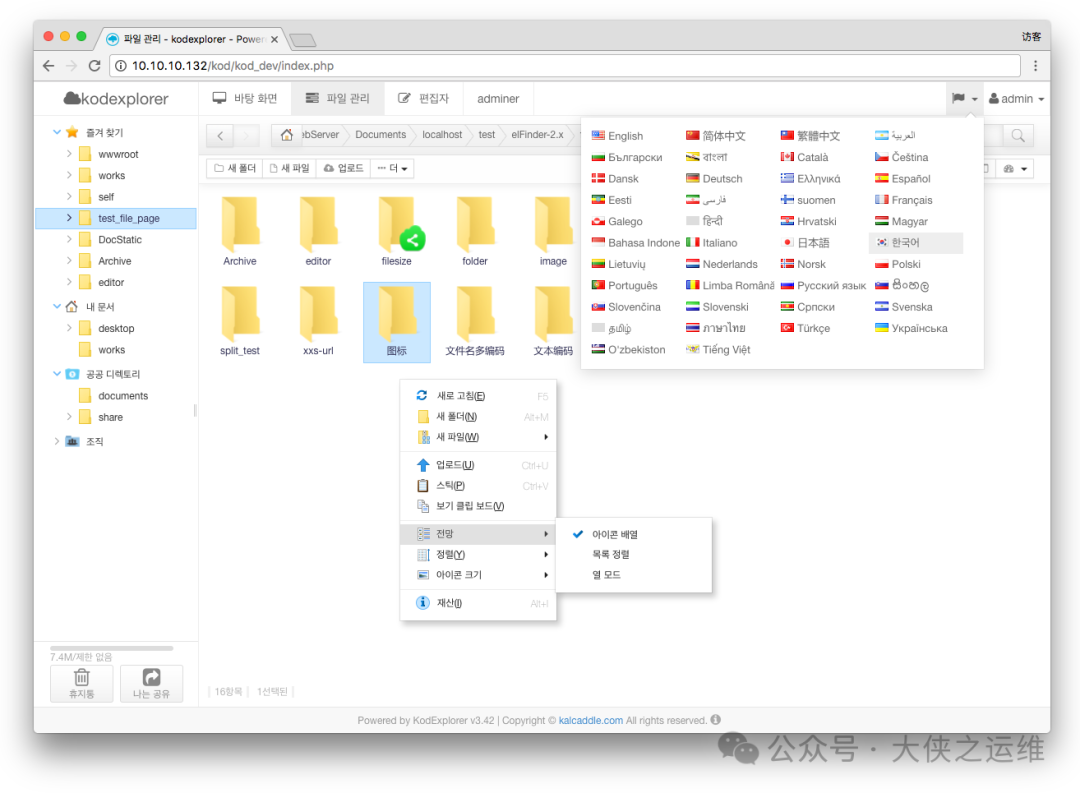
Task: Expand the 더 (more) toolbar dropdown
Action: click(x=391, y=168)
